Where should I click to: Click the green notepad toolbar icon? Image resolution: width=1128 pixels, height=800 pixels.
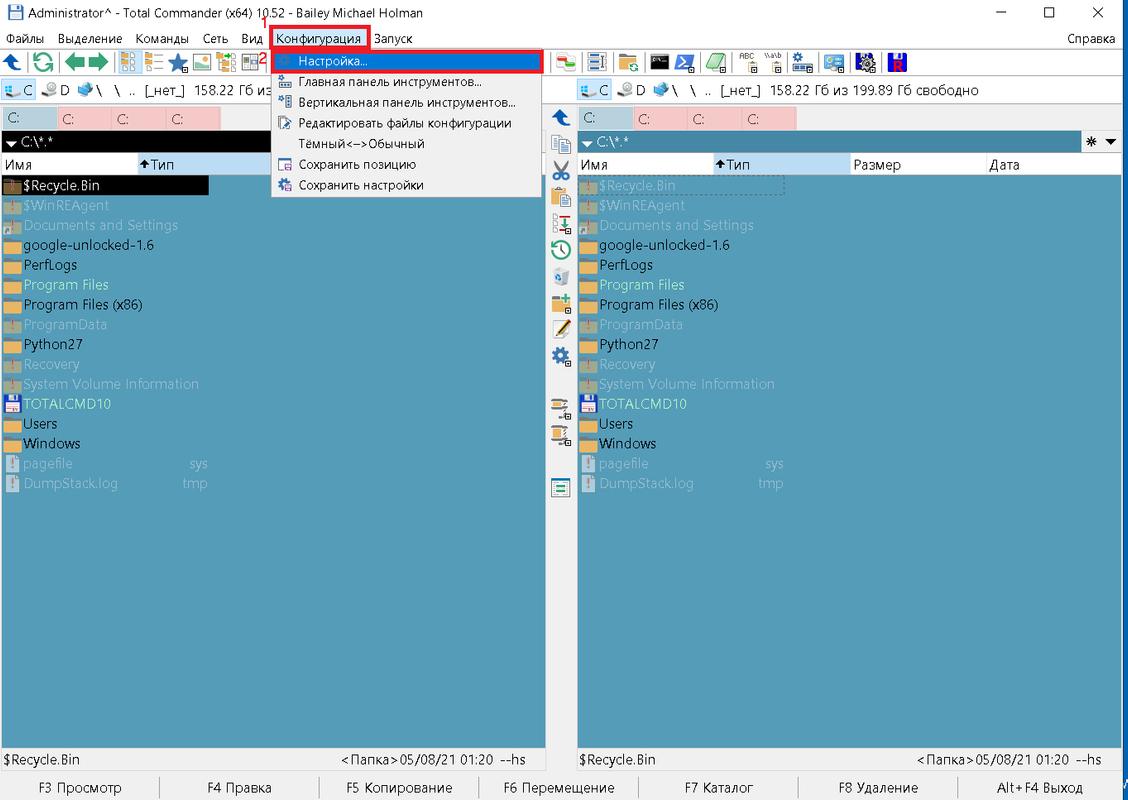pyautogui.click(x=716, y=63)
